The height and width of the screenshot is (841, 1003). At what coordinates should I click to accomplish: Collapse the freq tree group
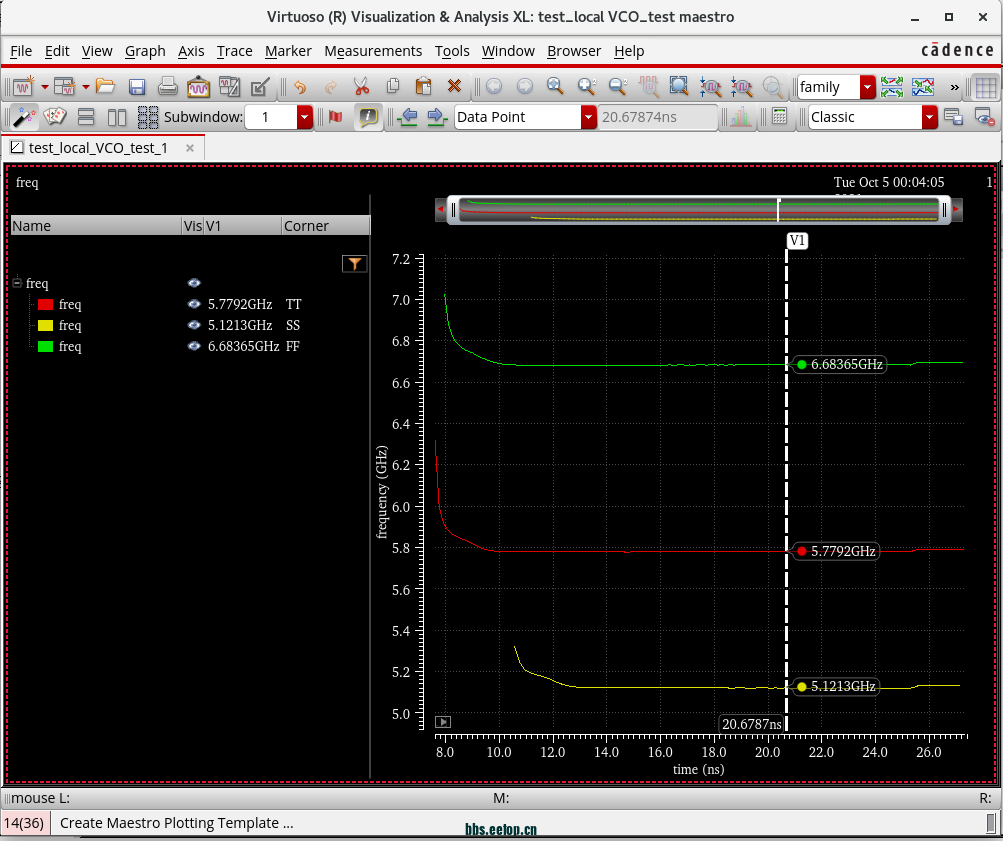pyautogui.click(x=17, y=283)
